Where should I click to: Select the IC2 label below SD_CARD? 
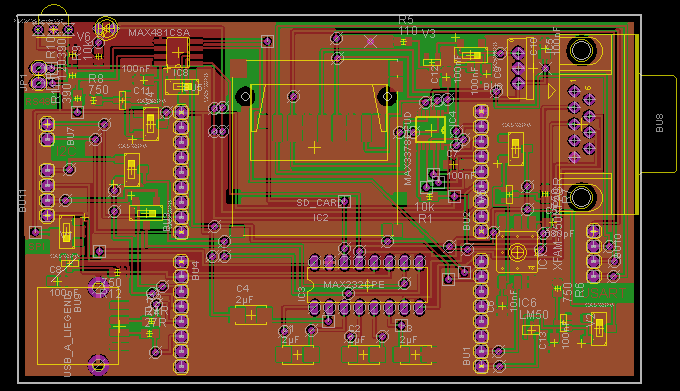[x=321, y=218]
